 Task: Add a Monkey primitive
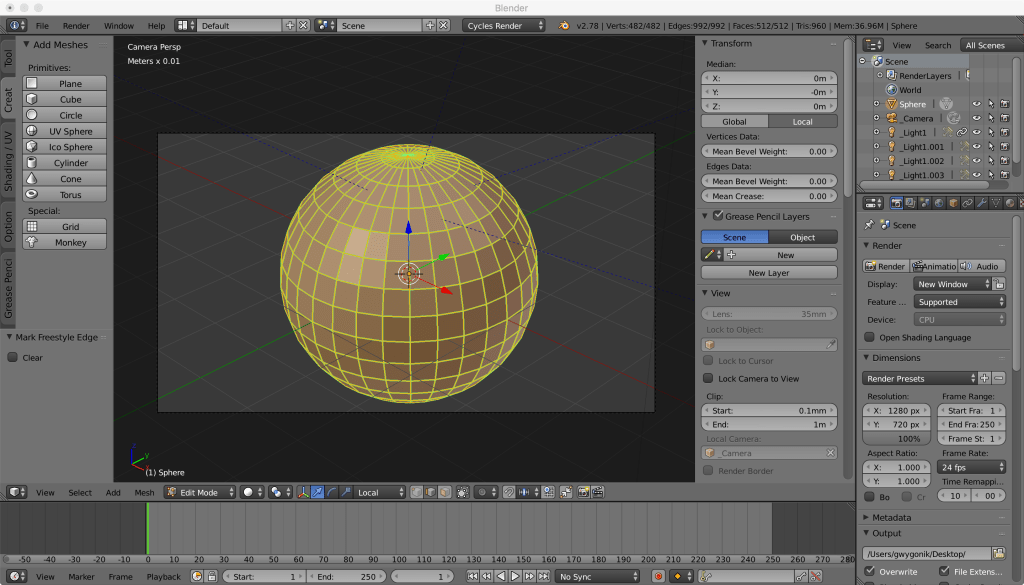coord(63,241)
